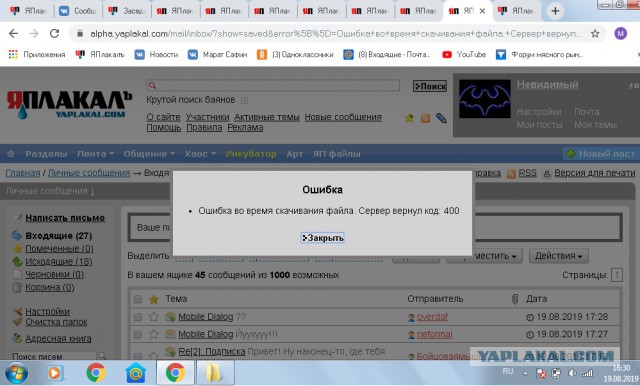
Task: Click the Яплакалъ site logo
Action: pos(69,104)
